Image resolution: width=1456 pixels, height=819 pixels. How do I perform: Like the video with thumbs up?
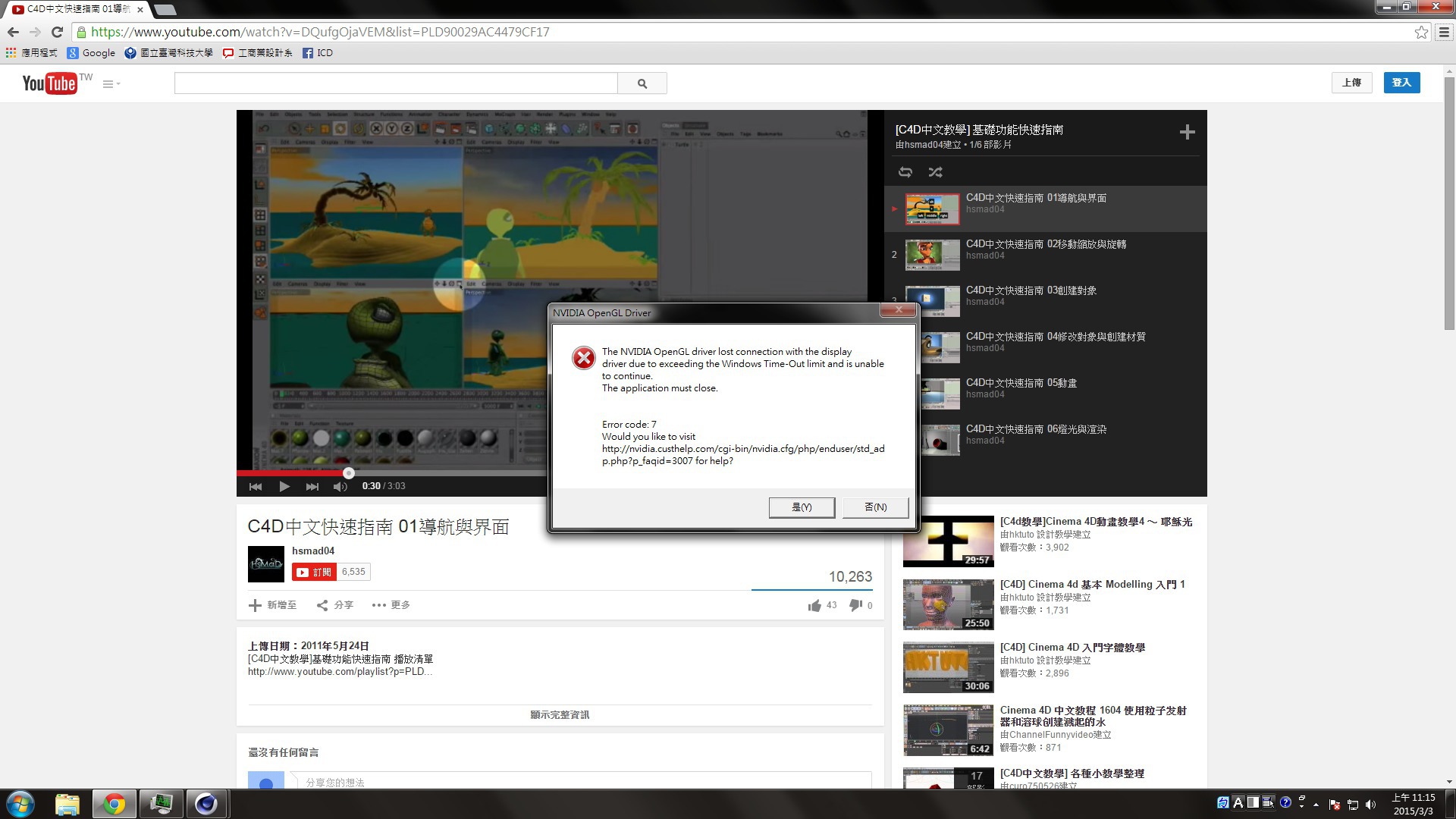point(814,605)
